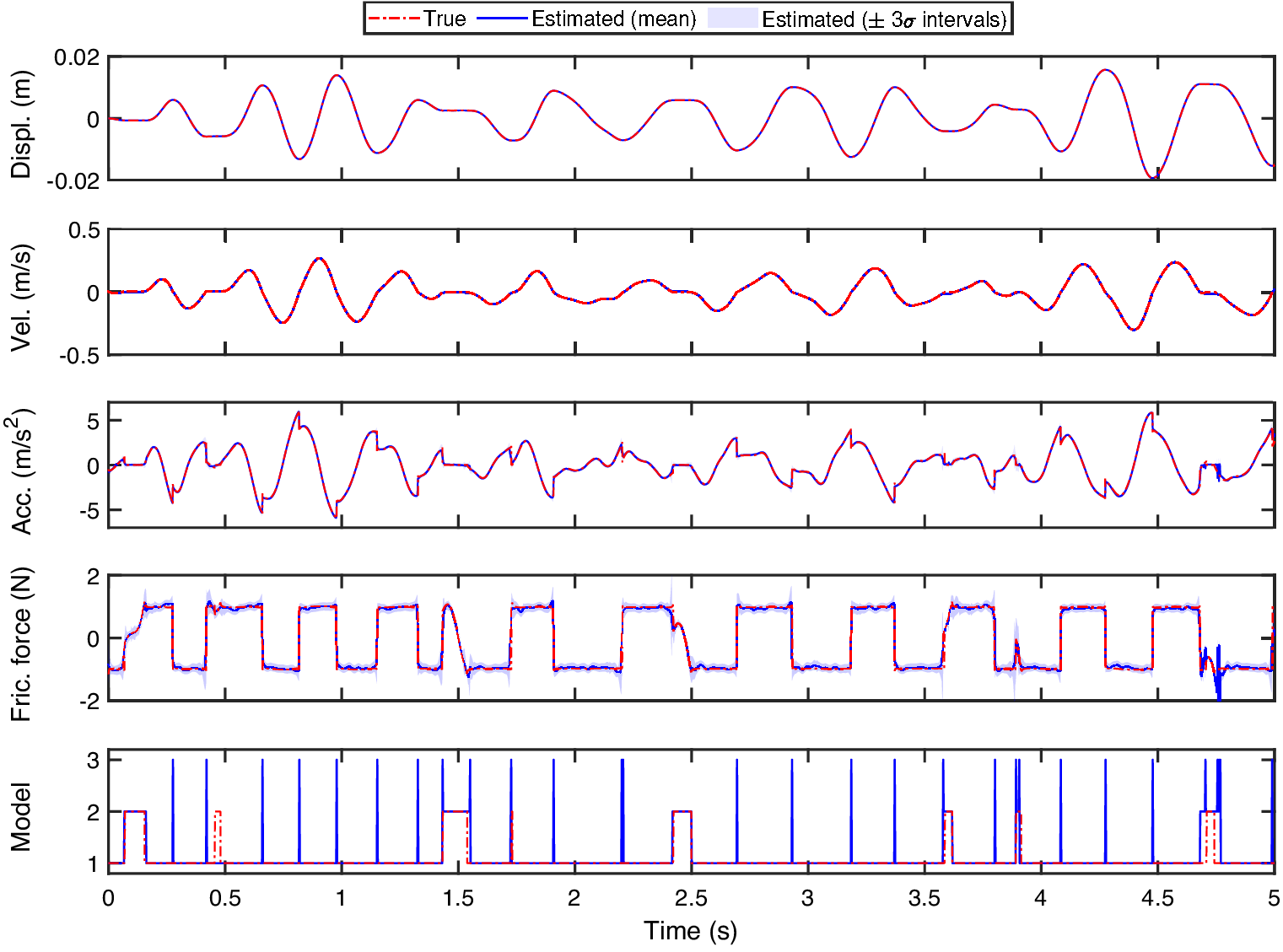This screenshot has height=952, width=1283.
Task: Click the 3 tick on the Model axis
Action: click(93, 761)
